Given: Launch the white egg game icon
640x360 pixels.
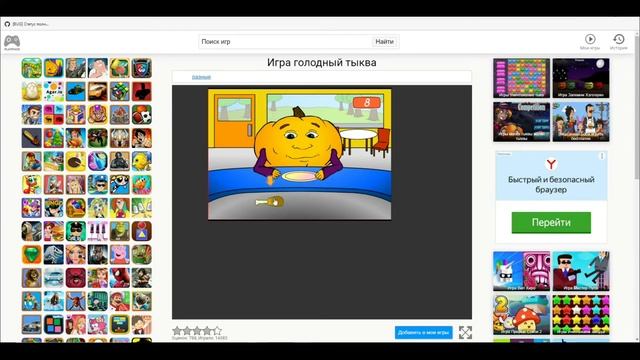Looking at the screenshot, I should tap(32, 91).
